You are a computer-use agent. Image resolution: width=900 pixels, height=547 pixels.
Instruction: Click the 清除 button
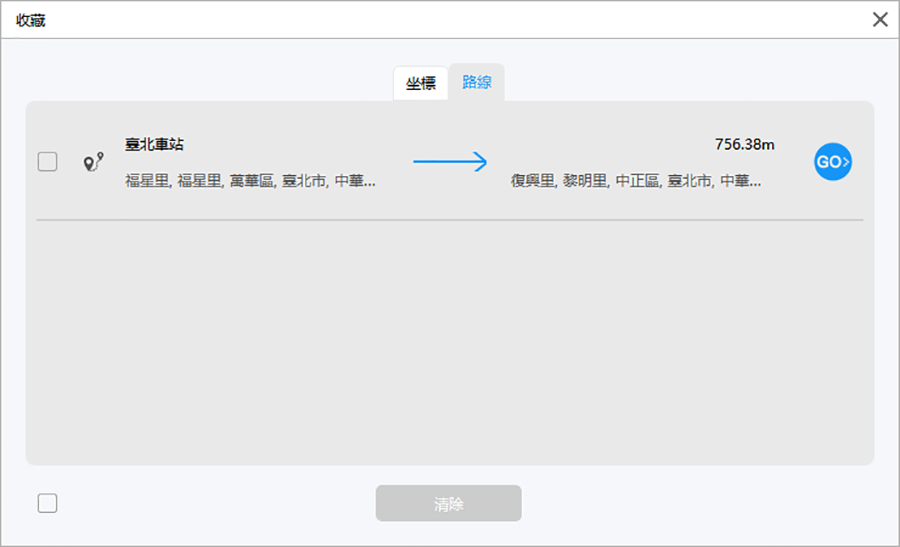point(448,503)
